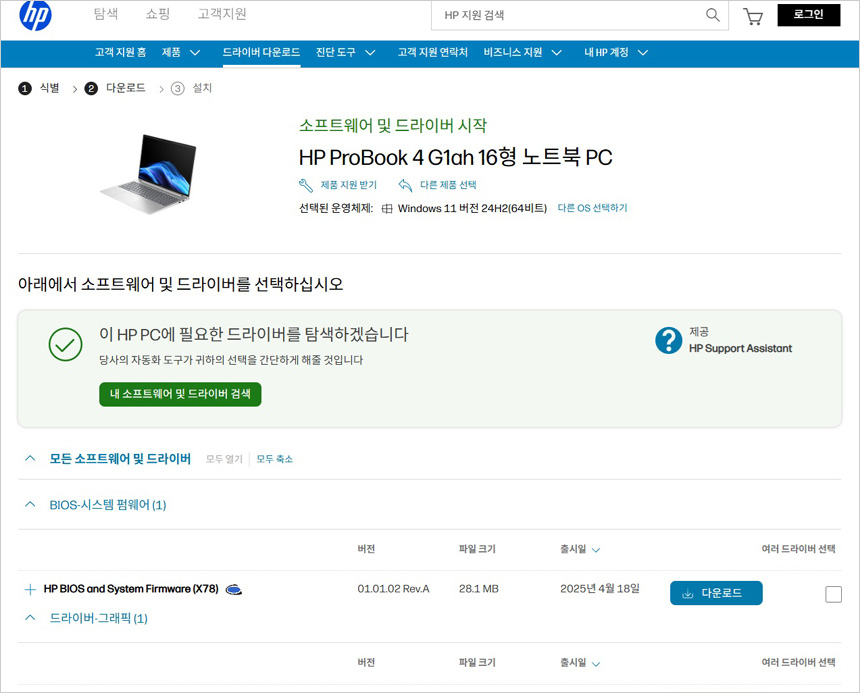Collapse the BIOS-시스템 펌웨어 section

coord(30,505)
